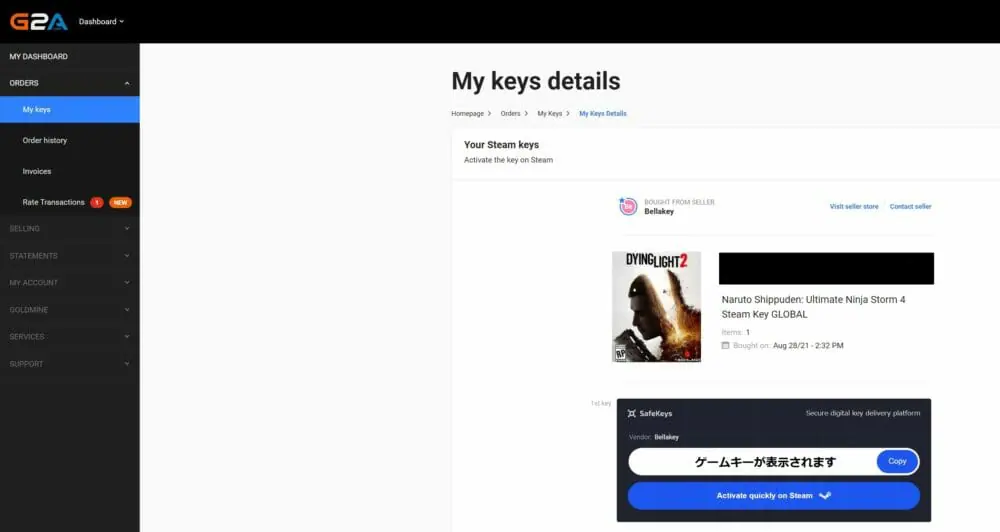This screenshot has height=532, width=1000.
Task: Open the Visit seller store link
Action: click(x=854, y=207)
